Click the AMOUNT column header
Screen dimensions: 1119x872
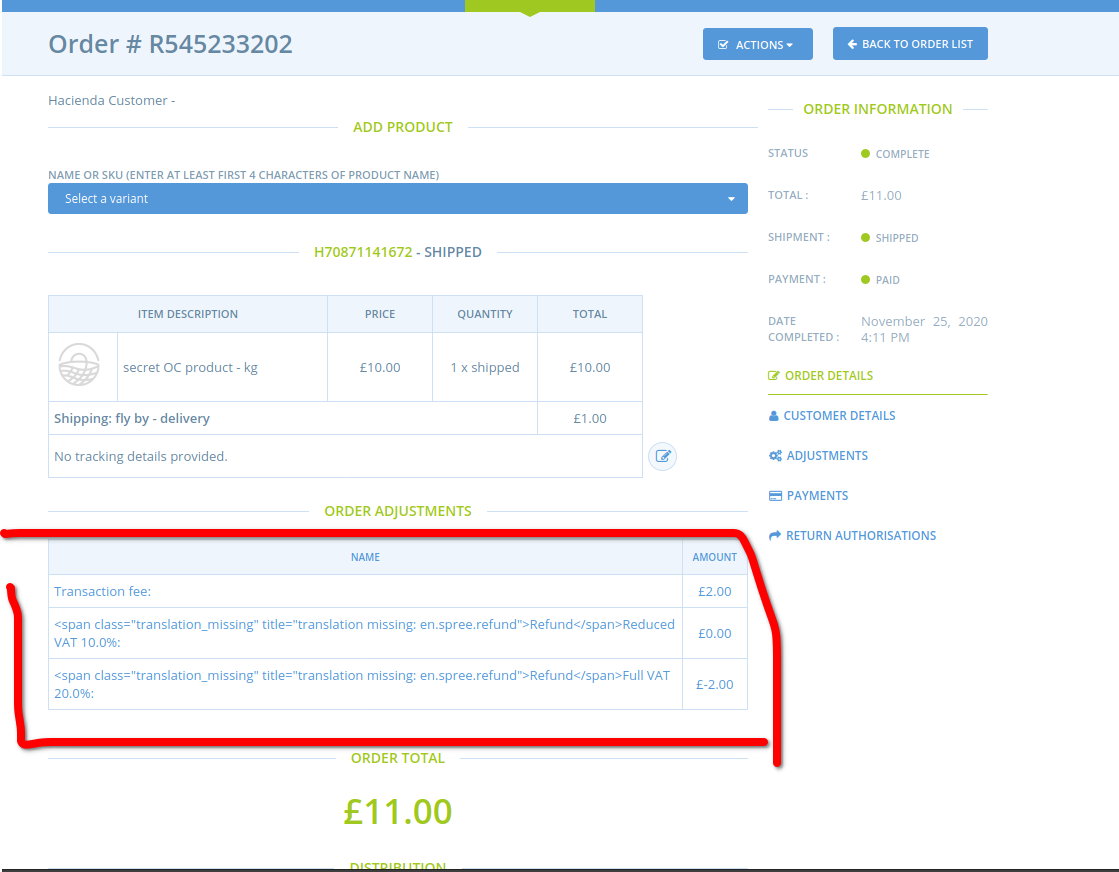pos(714,557)
